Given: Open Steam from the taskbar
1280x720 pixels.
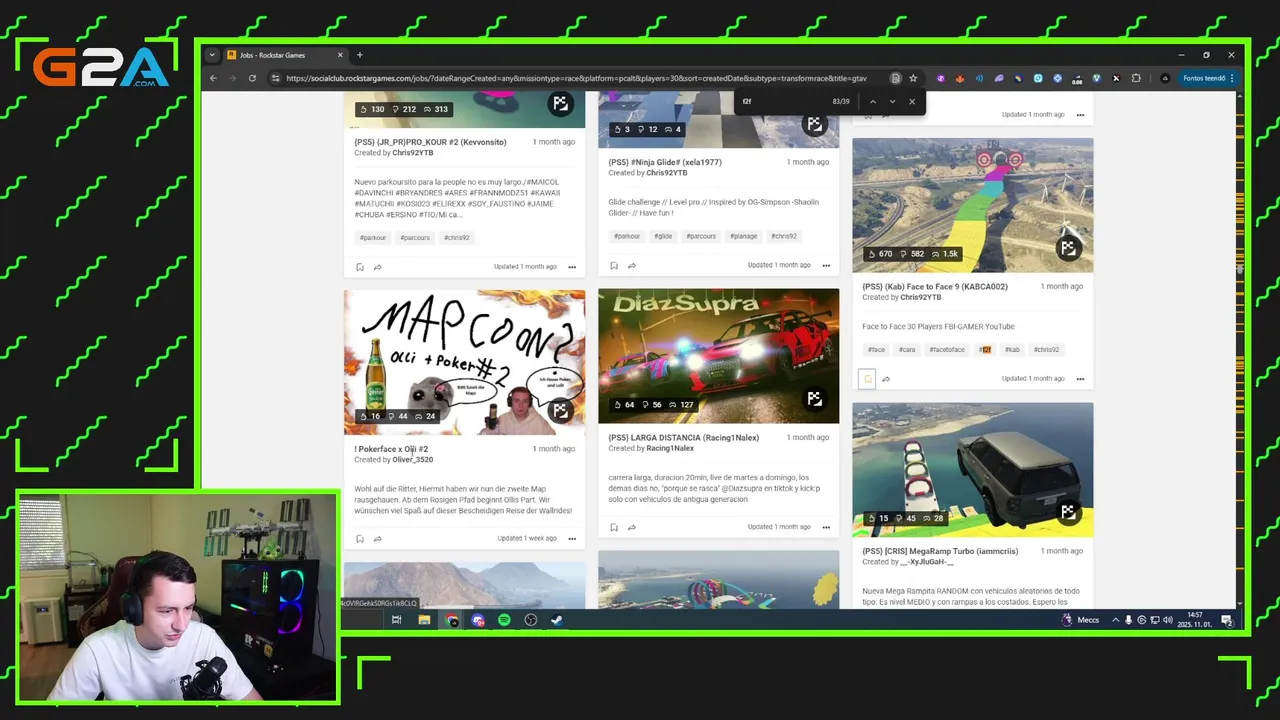Looking at the screenshot, I should click(x=557, y=620).
